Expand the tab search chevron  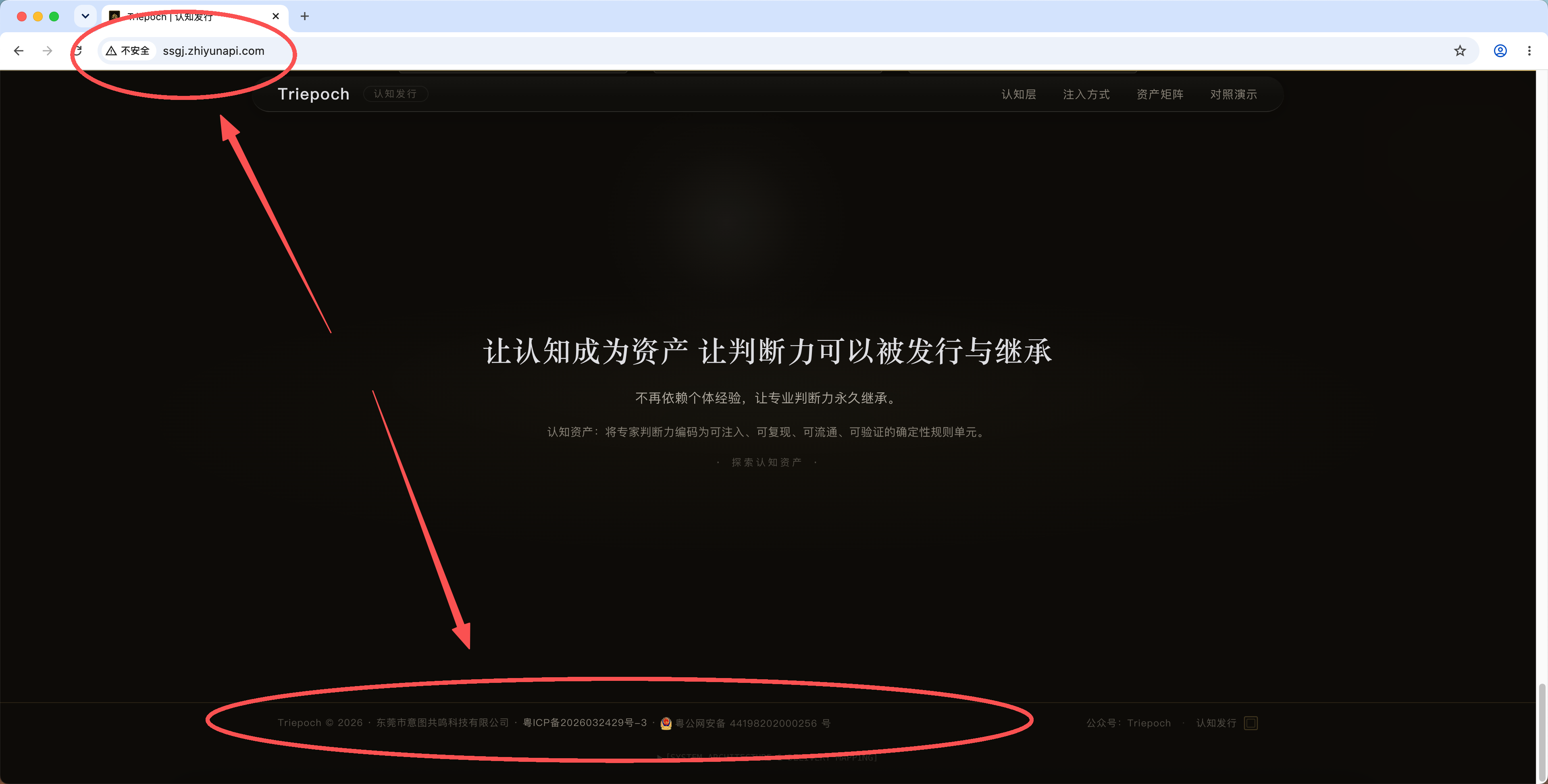[85, 16]
